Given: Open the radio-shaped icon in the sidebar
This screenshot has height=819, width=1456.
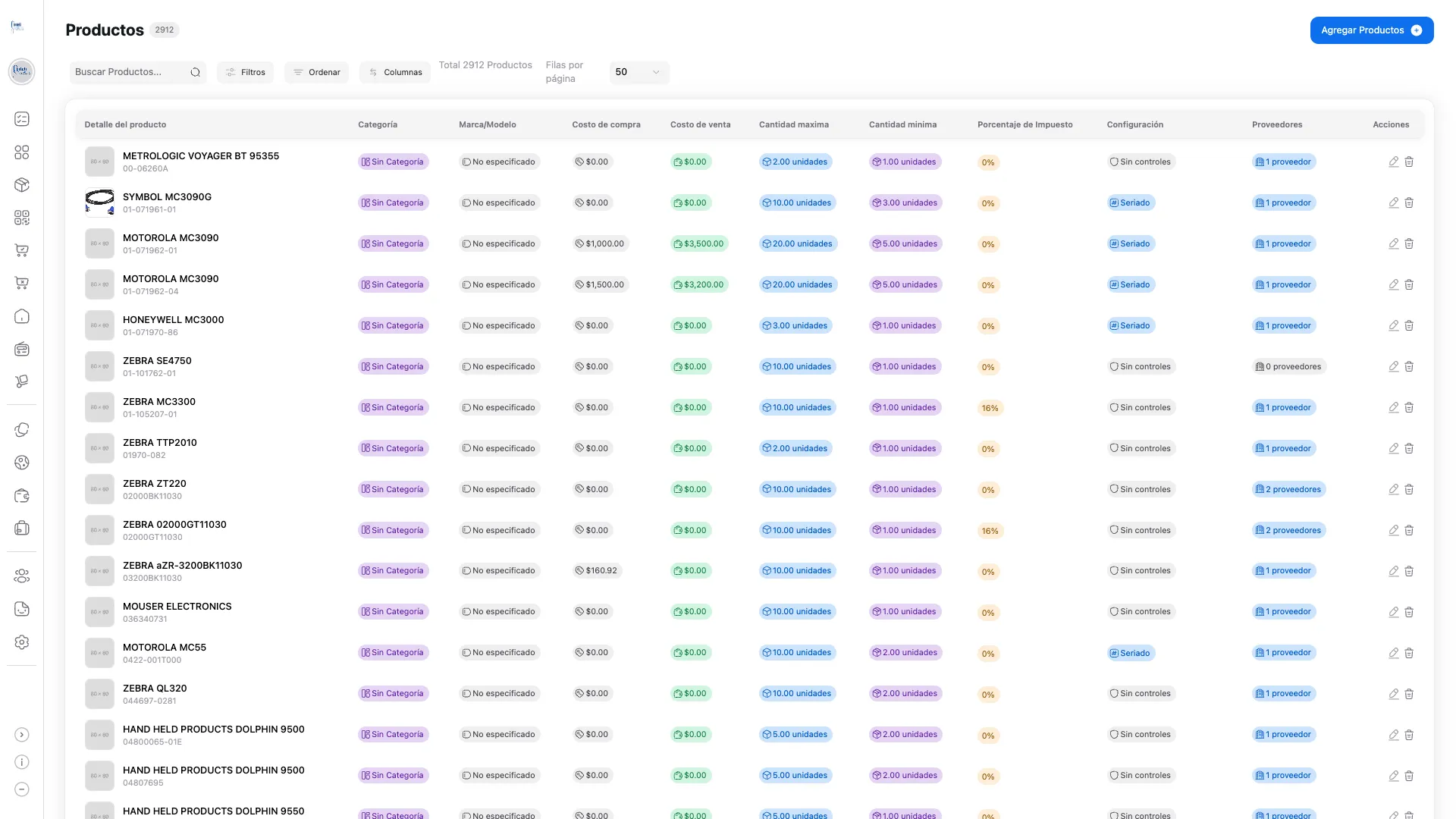Looking at the screenshot, I should tap(22, 349).
